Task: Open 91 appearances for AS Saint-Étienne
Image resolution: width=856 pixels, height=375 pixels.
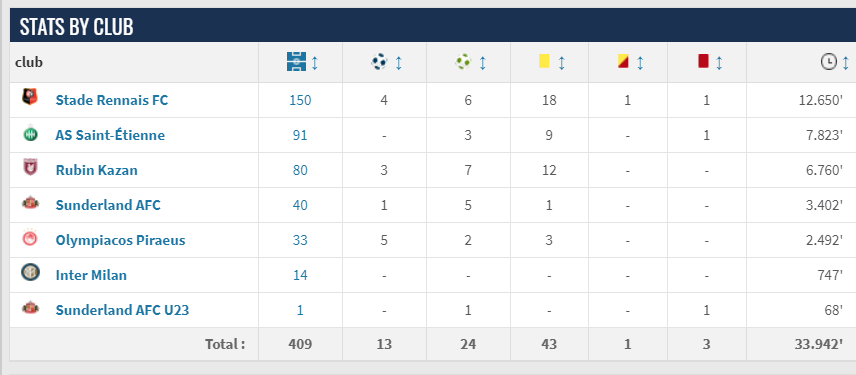Action: pos(300,135)
